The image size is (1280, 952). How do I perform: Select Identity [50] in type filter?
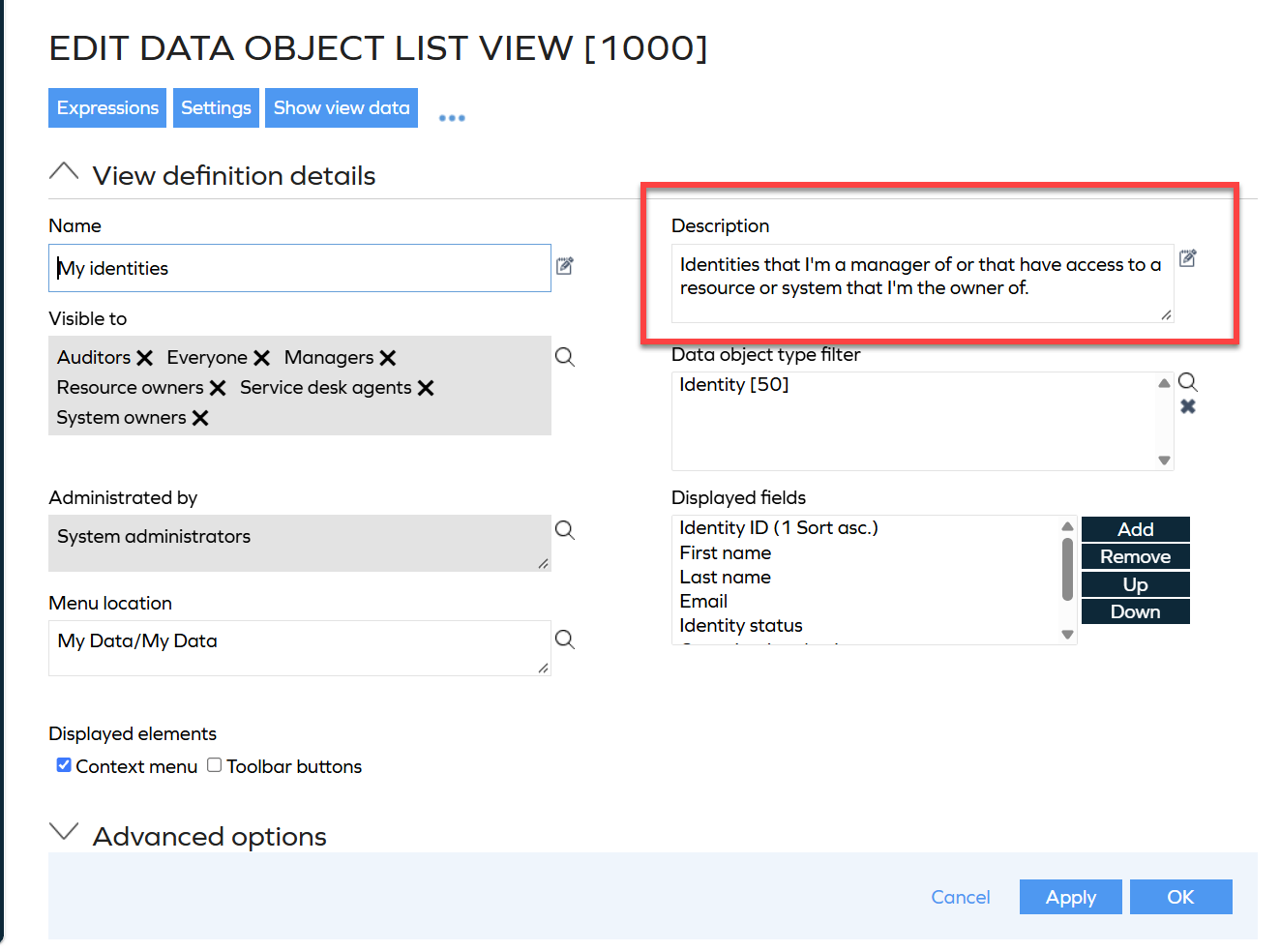point(734,384)
